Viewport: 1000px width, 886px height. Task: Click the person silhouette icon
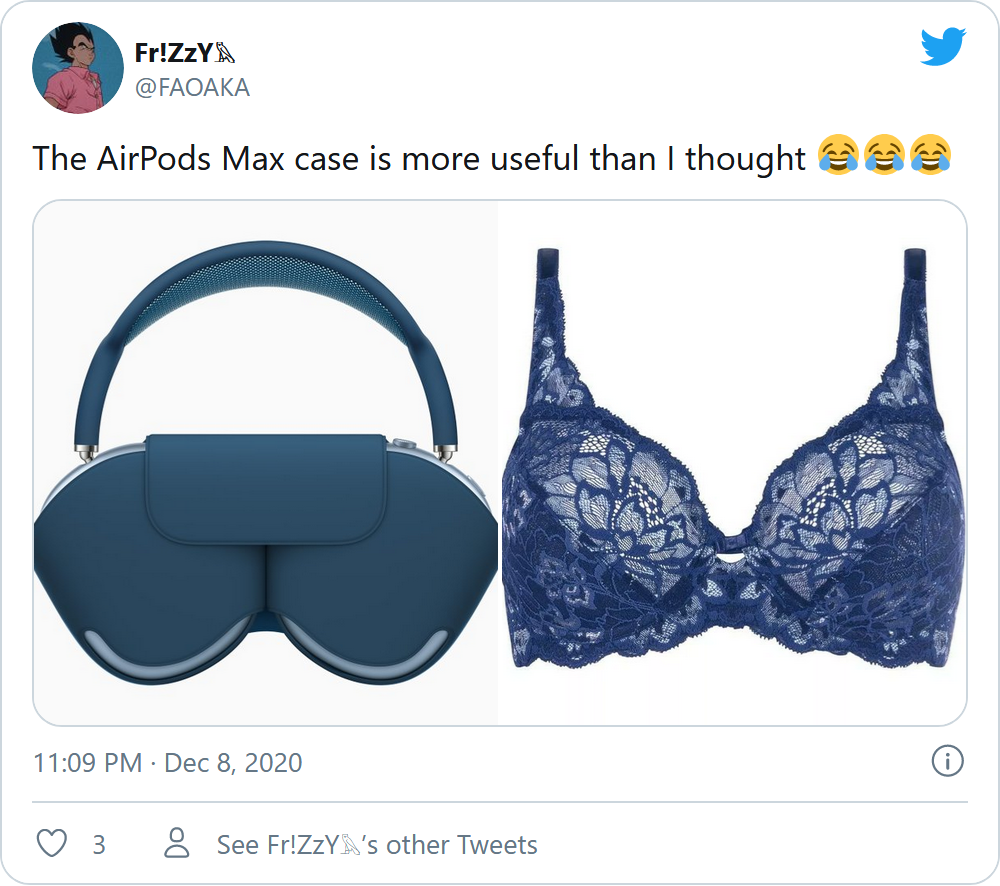tap(177, 843)
